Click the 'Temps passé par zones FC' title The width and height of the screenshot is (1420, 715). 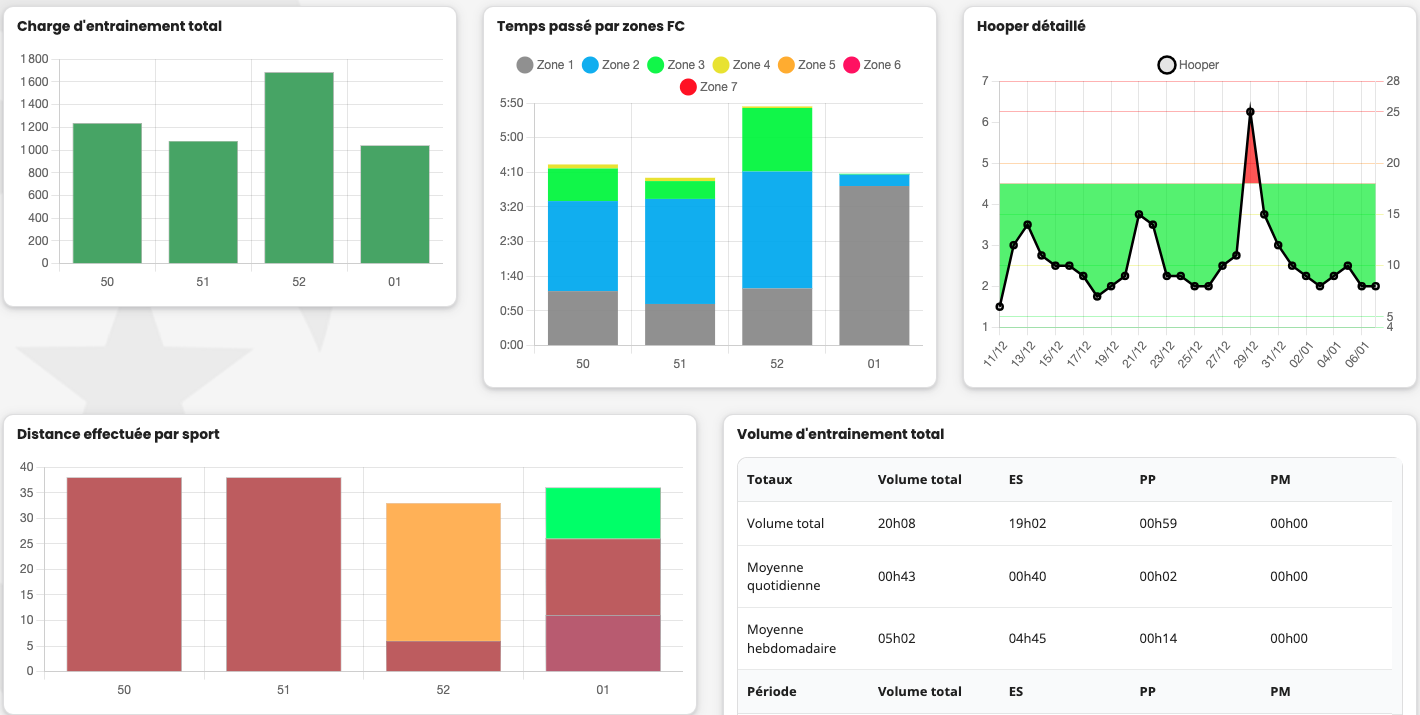591,27
